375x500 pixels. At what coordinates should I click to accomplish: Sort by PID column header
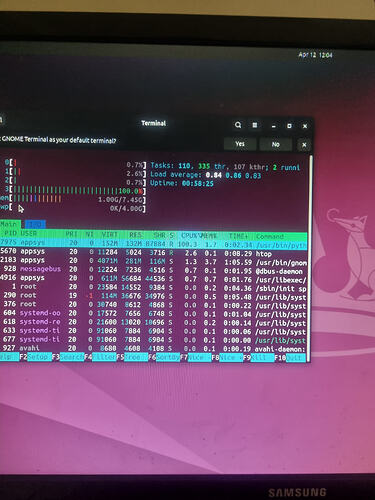pyautogui.click(x=11, y=233)
